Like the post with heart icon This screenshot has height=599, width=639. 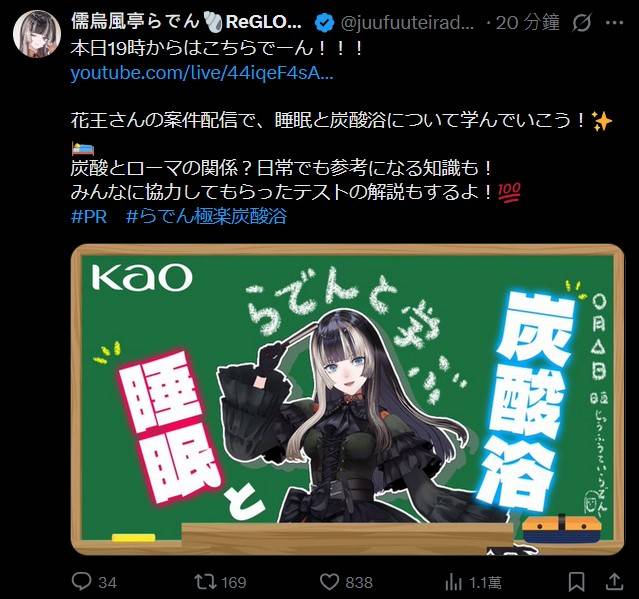click(x=329, y=581)
